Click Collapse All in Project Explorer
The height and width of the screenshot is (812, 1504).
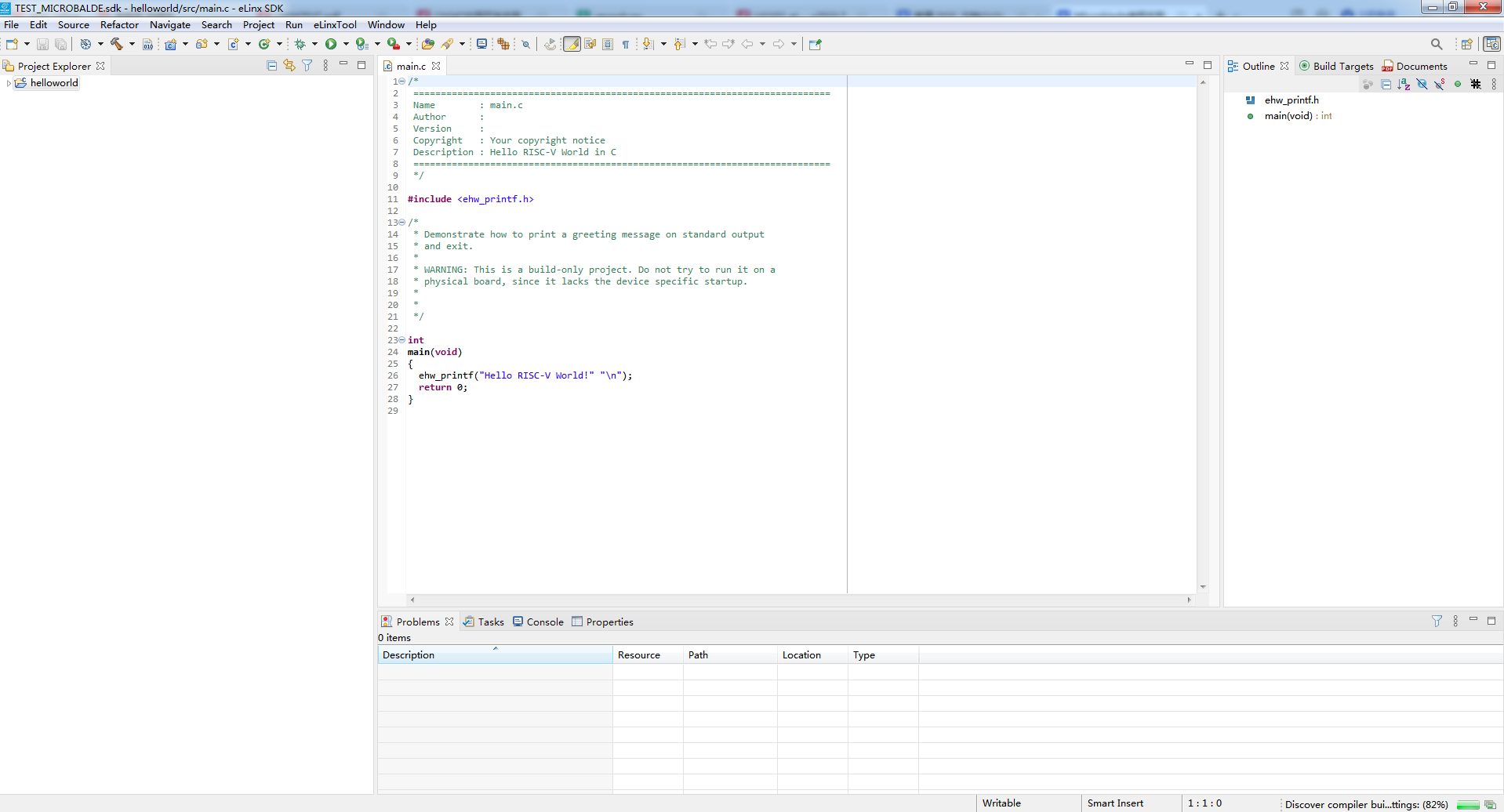[271, 66]
